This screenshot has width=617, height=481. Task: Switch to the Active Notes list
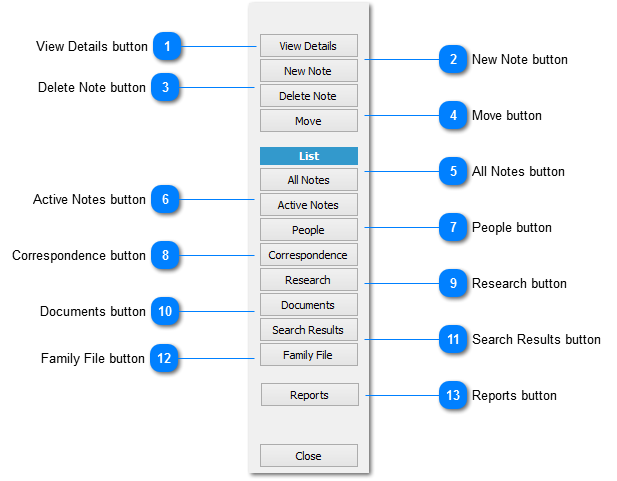tap(308, 205)
